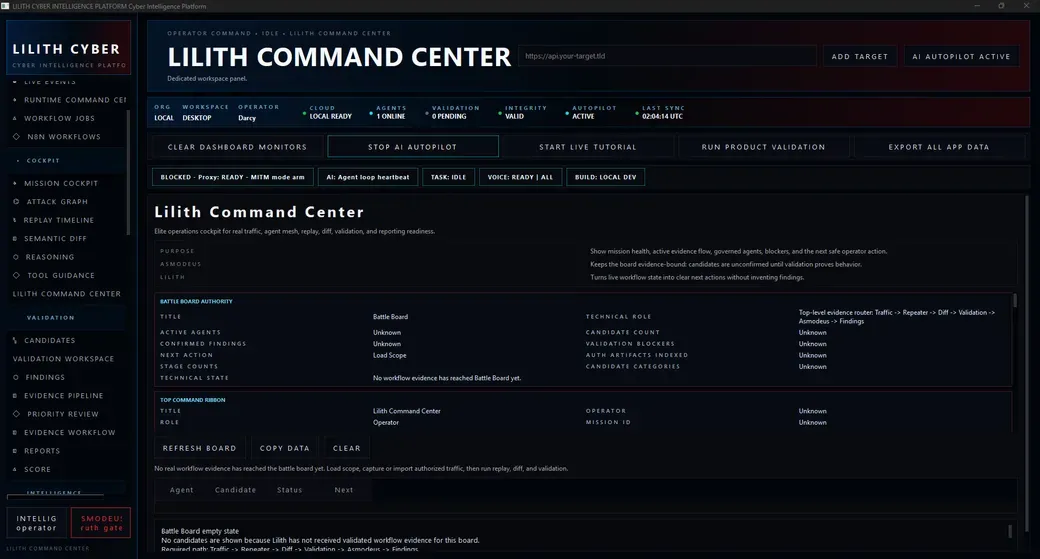Click the square icon beside Evidence Pipeline
Viewport: 1040px width, 559px height.
pos(15,396)
